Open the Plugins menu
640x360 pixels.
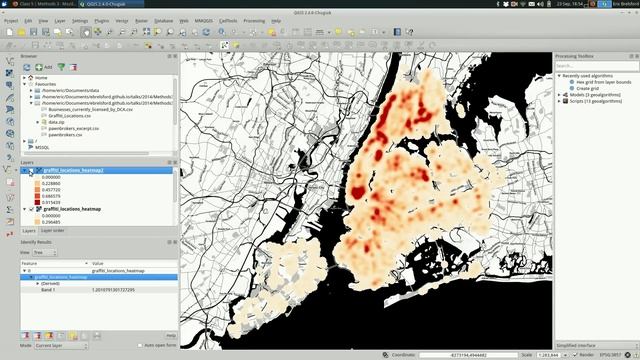(102, 21)
